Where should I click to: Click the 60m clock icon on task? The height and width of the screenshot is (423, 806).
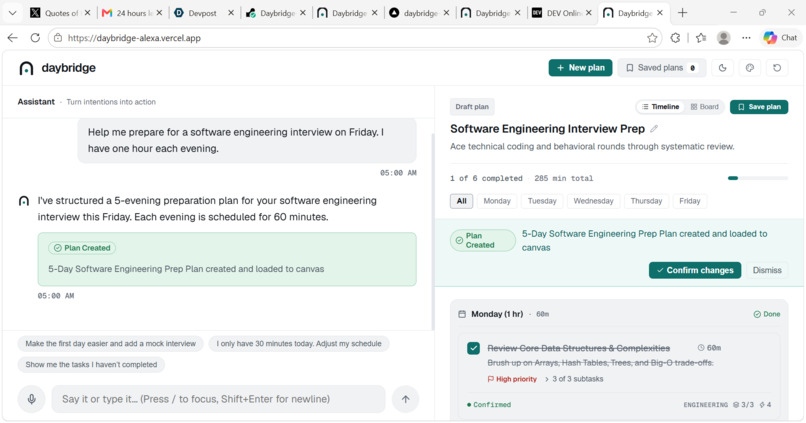tap(700, 348)
